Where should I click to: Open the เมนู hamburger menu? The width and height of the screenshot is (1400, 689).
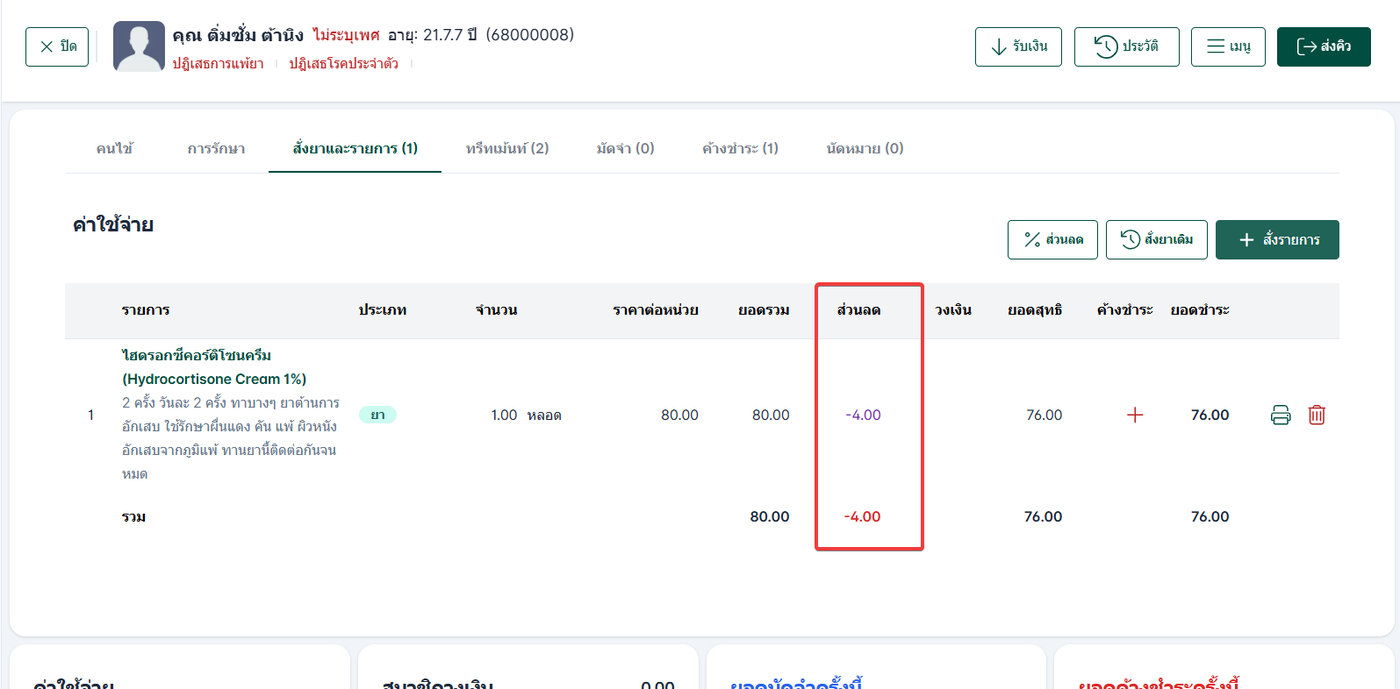coord(1228,47)
